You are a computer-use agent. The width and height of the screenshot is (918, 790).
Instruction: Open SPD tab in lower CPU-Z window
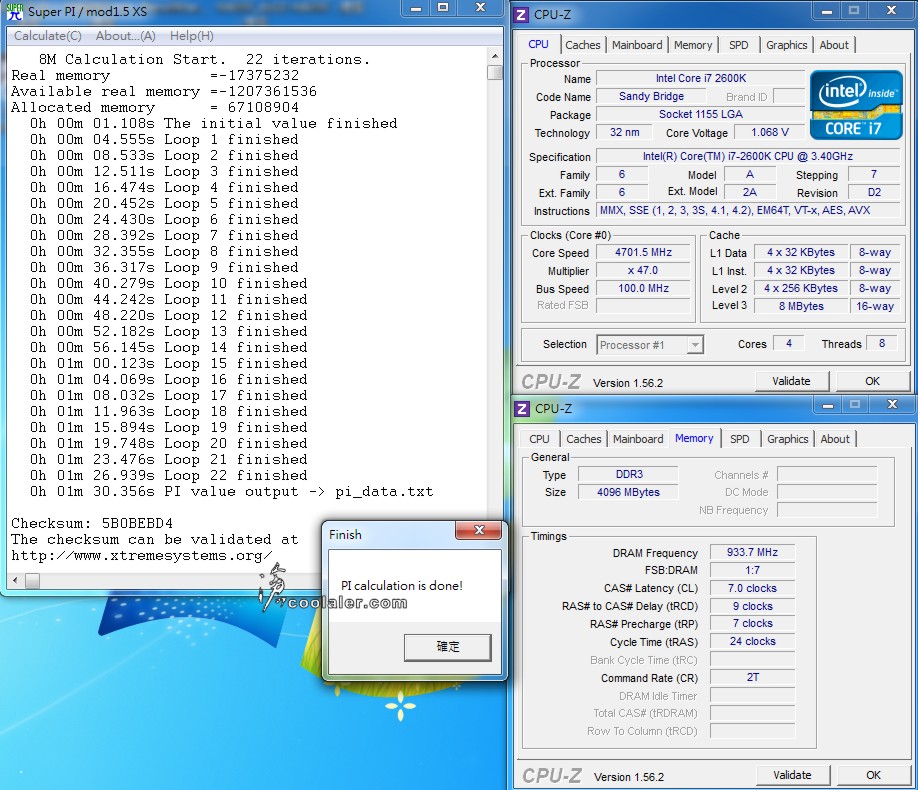739,439
